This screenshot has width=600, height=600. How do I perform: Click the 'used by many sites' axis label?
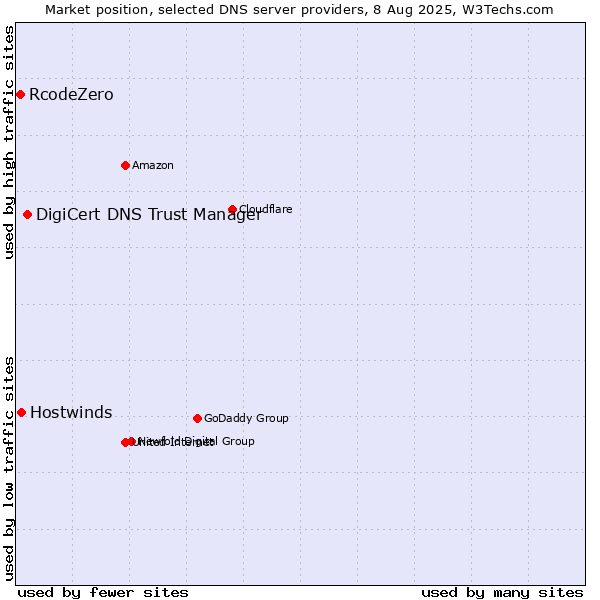(502, 593)
